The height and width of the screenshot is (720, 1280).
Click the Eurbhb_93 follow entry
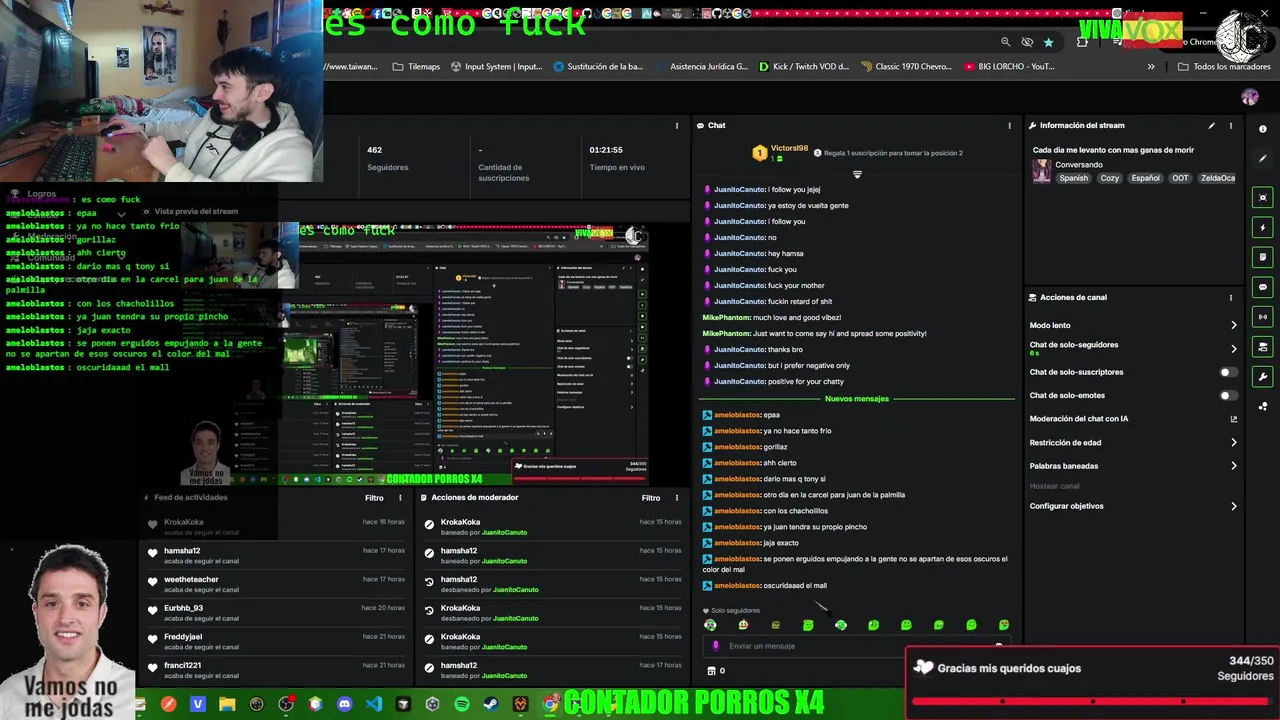click(x=278, y=613)
